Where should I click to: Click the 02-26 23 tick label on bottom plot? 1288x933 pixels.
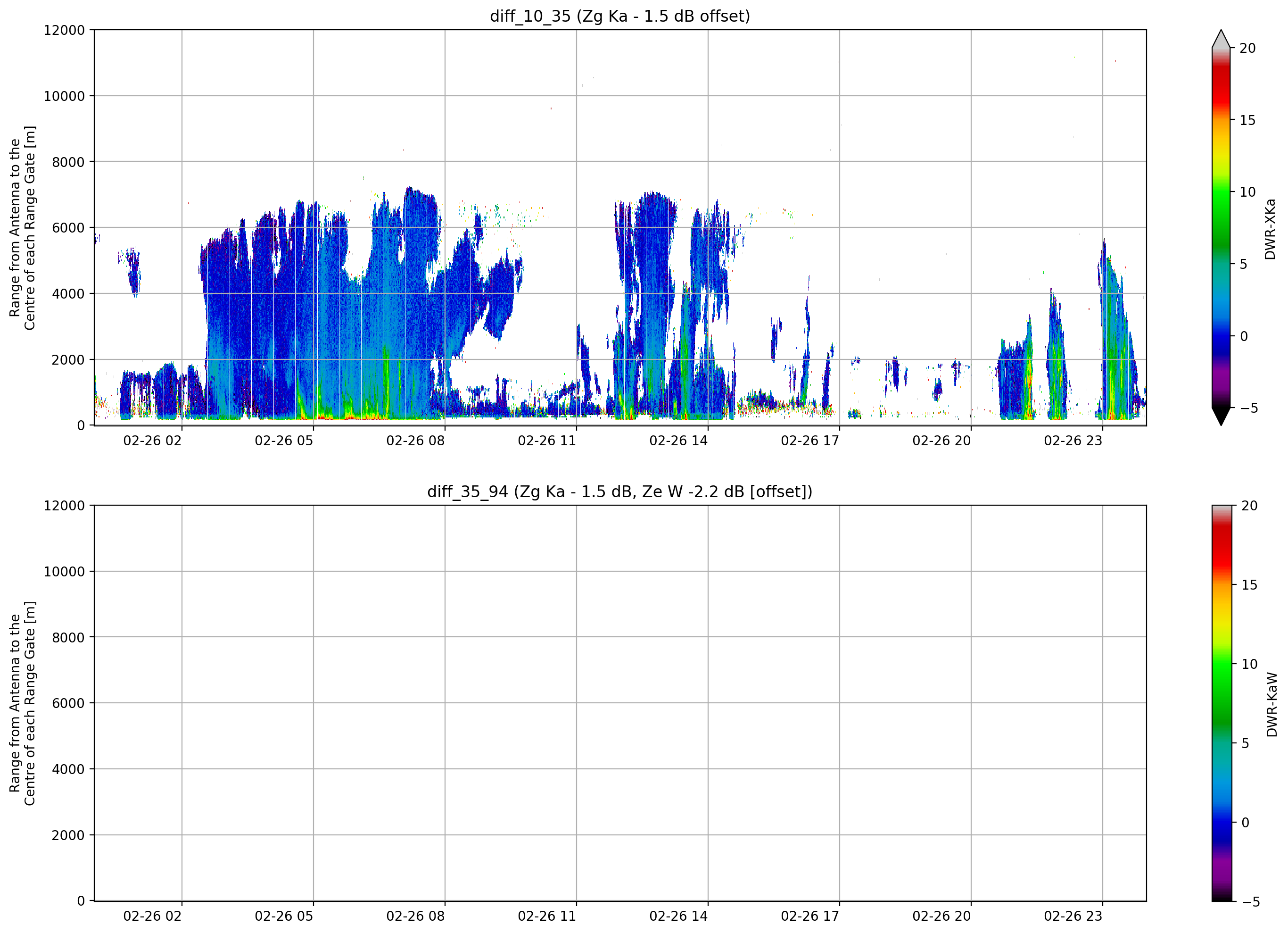[x=1073, y=916]
